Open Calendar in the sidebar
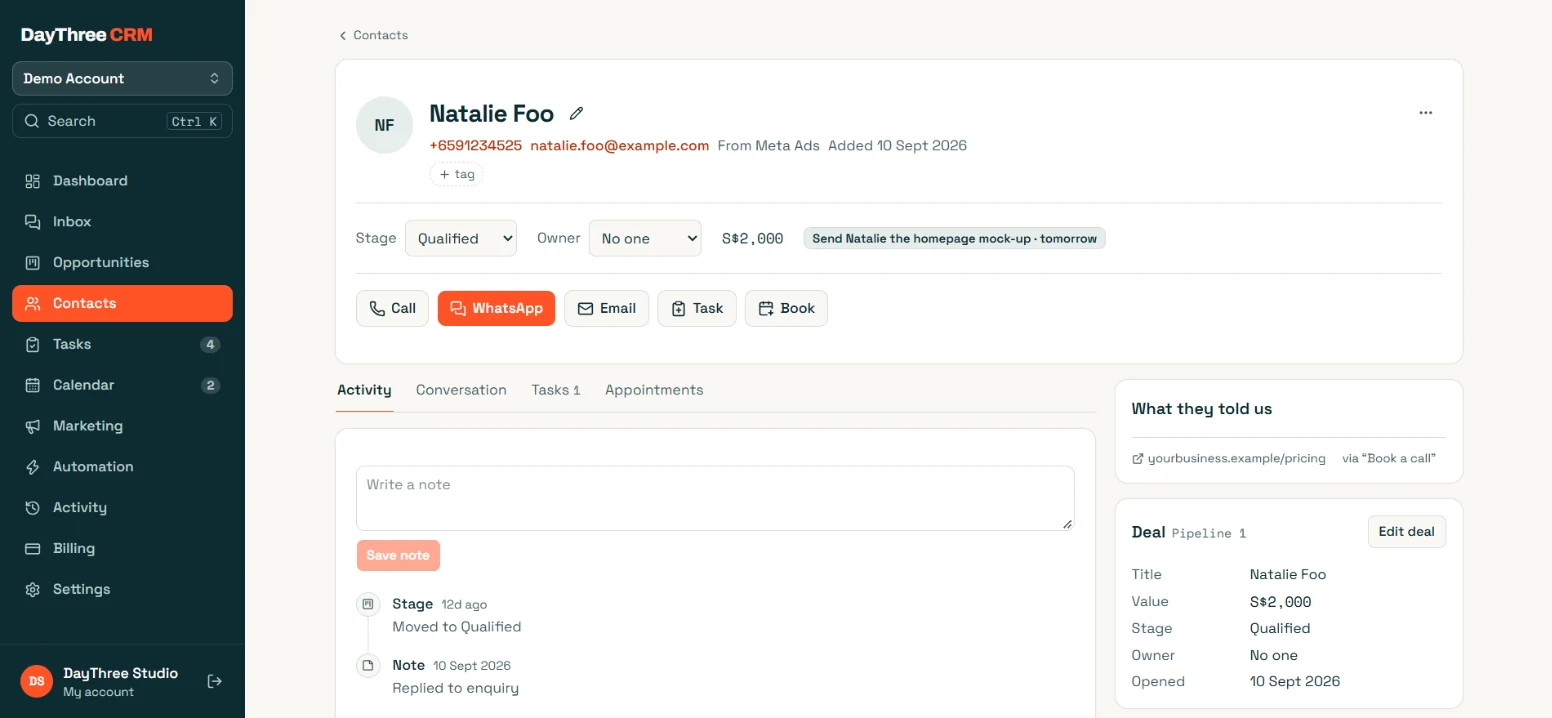Viewport: 1552px width, 718px height. point(122,385)
